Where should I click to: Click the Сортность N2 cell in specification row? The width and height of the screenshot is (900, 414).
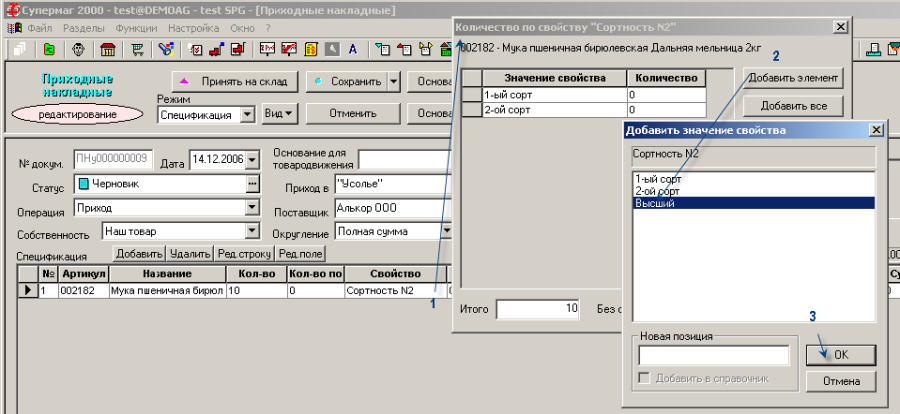[394, 291]
